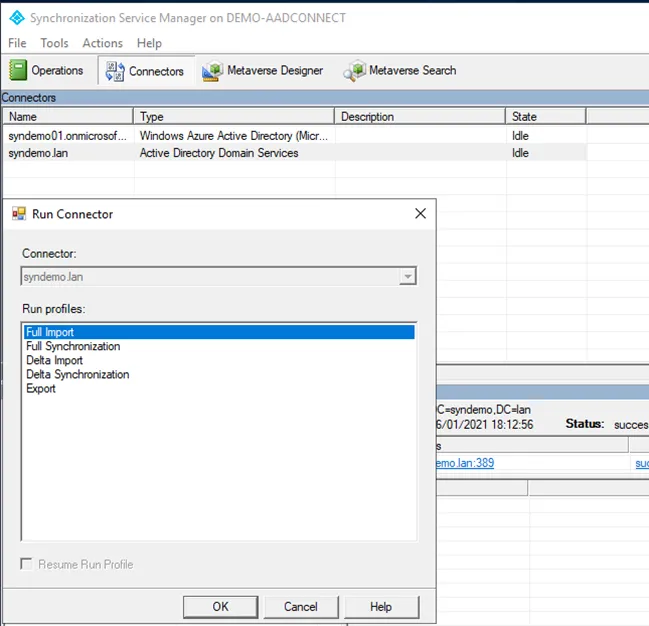Open the File menu
The height and width of the screenshot is (626, 649).
pyautogui.click(x=17, y=43)
